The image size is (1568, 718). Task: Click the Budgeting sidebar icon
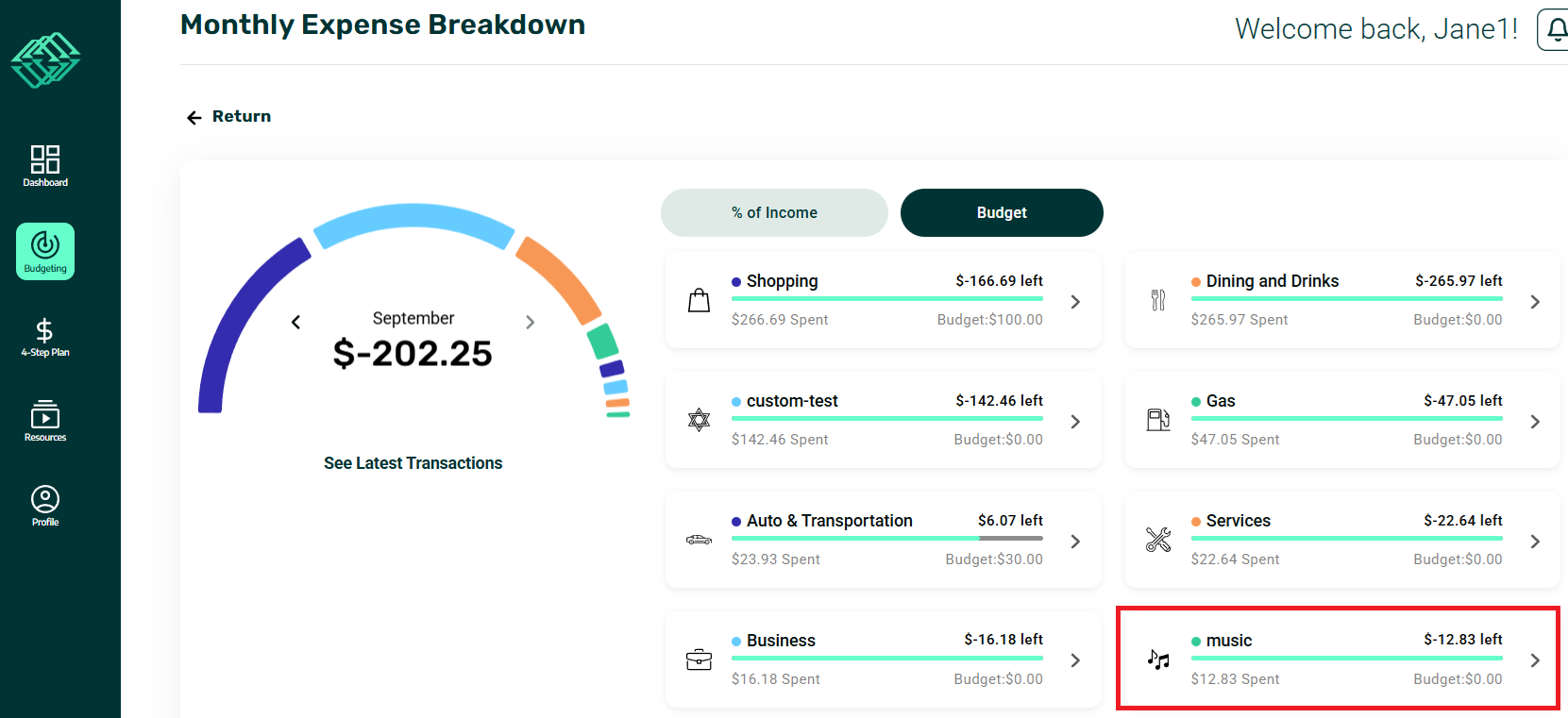(x=45, y=251)
